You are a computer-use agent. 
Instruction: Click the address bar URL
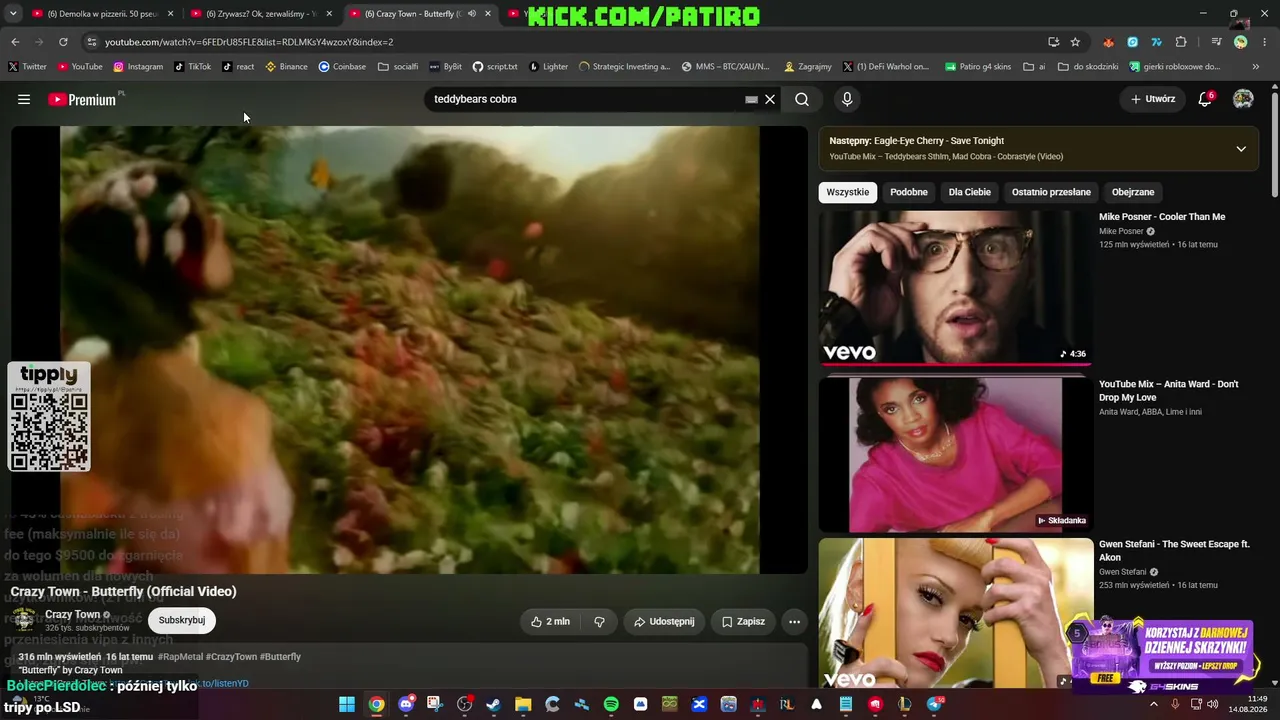click(x=249, y=42)
